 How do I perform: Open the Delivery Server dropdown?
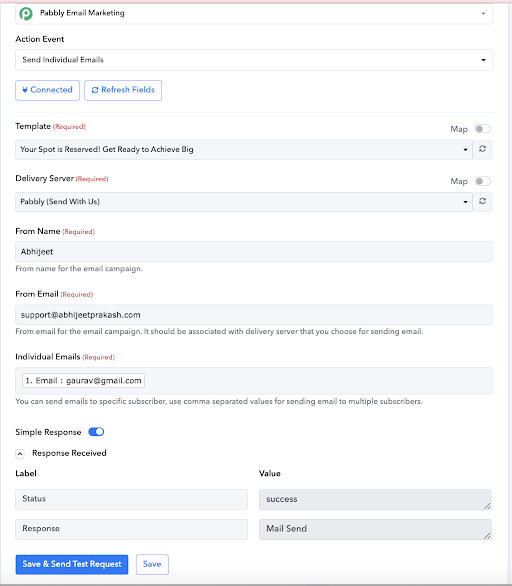click(x=244, y=202)
